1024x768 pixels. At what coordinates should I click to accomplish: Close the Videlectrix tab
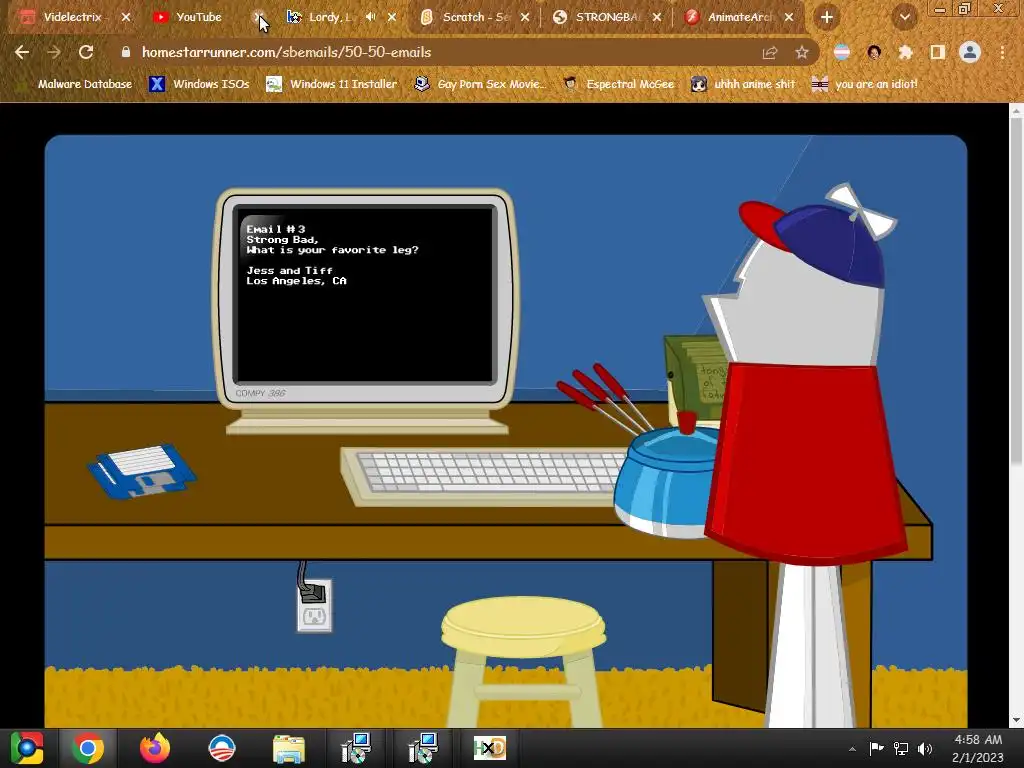click(126, 17)
